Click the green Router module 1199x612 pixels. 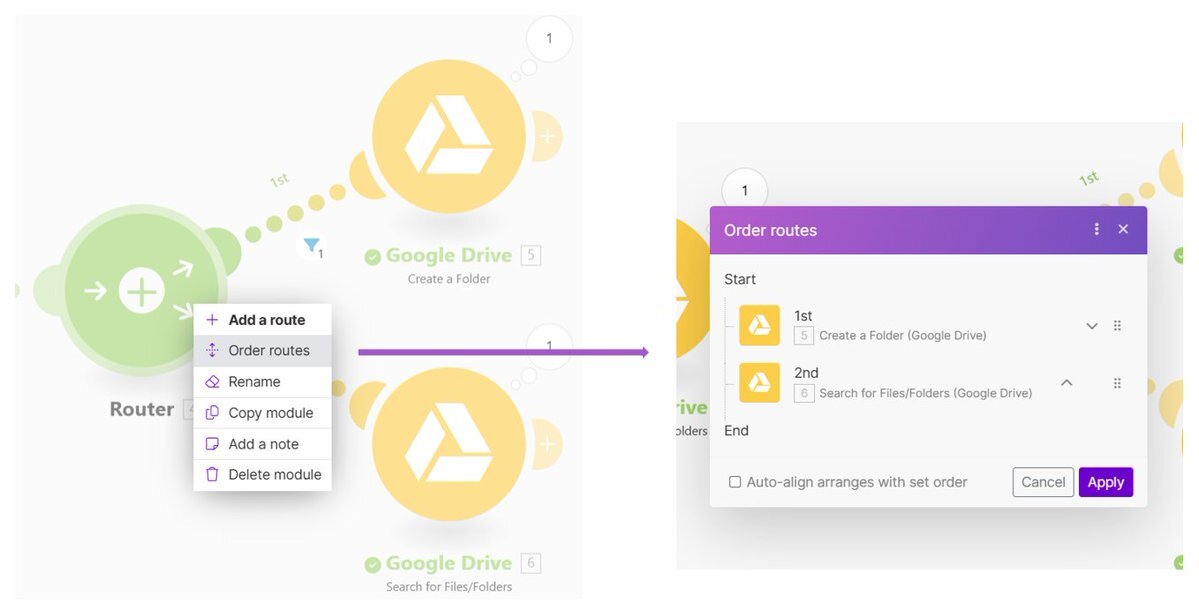[141, 291]
